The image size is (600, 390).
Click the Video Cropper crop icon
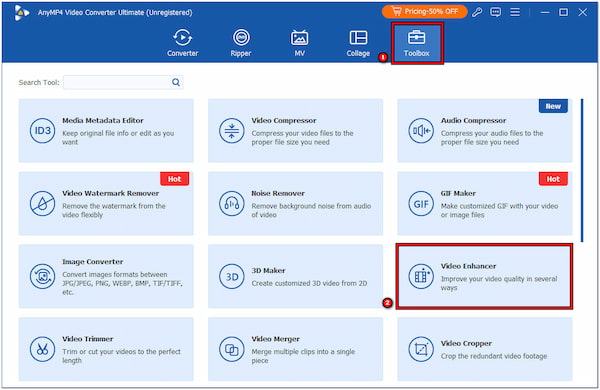click(x=421, y=349)
